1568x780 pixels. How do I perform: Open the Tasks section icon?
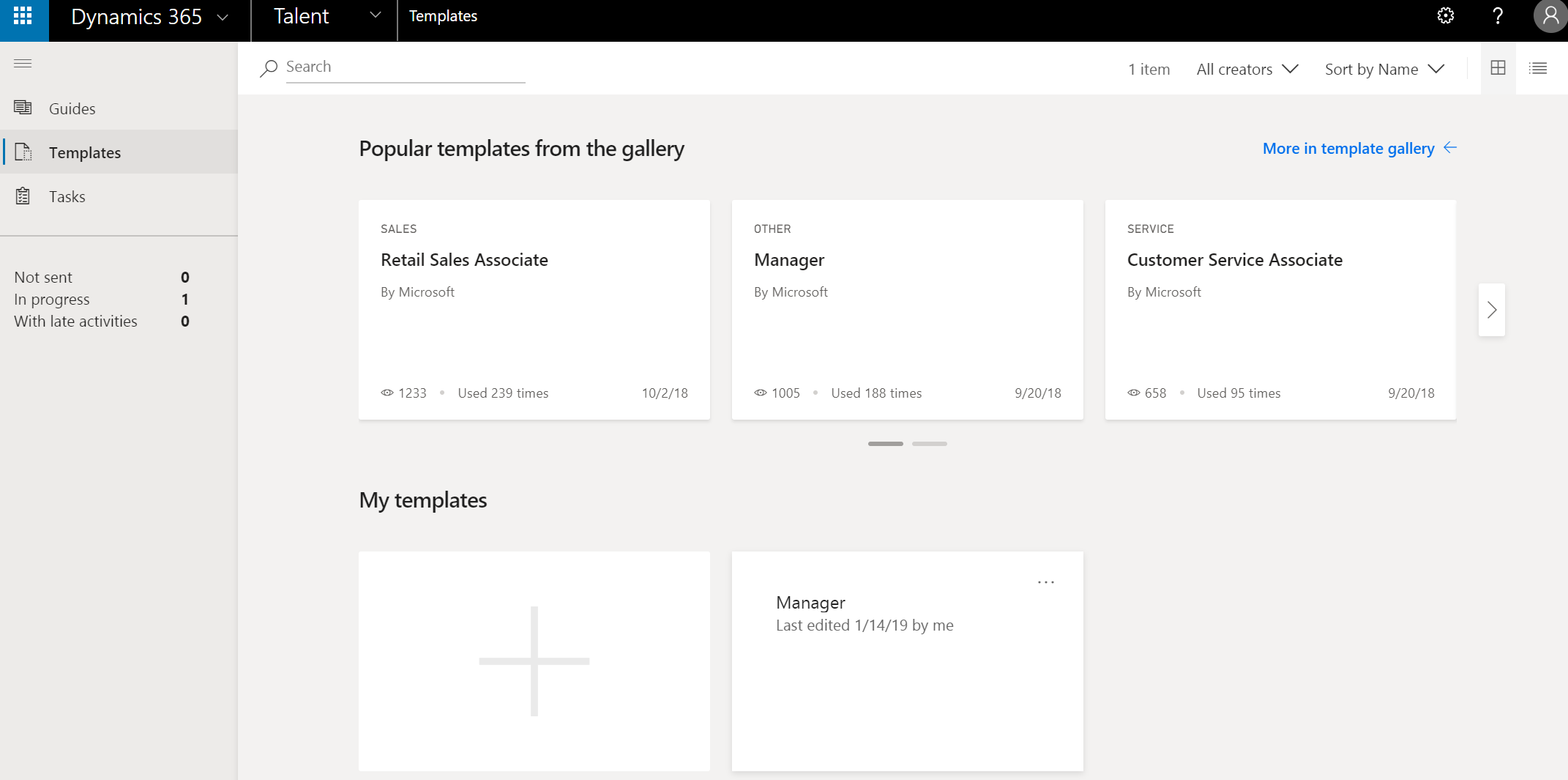click(22, 196)
